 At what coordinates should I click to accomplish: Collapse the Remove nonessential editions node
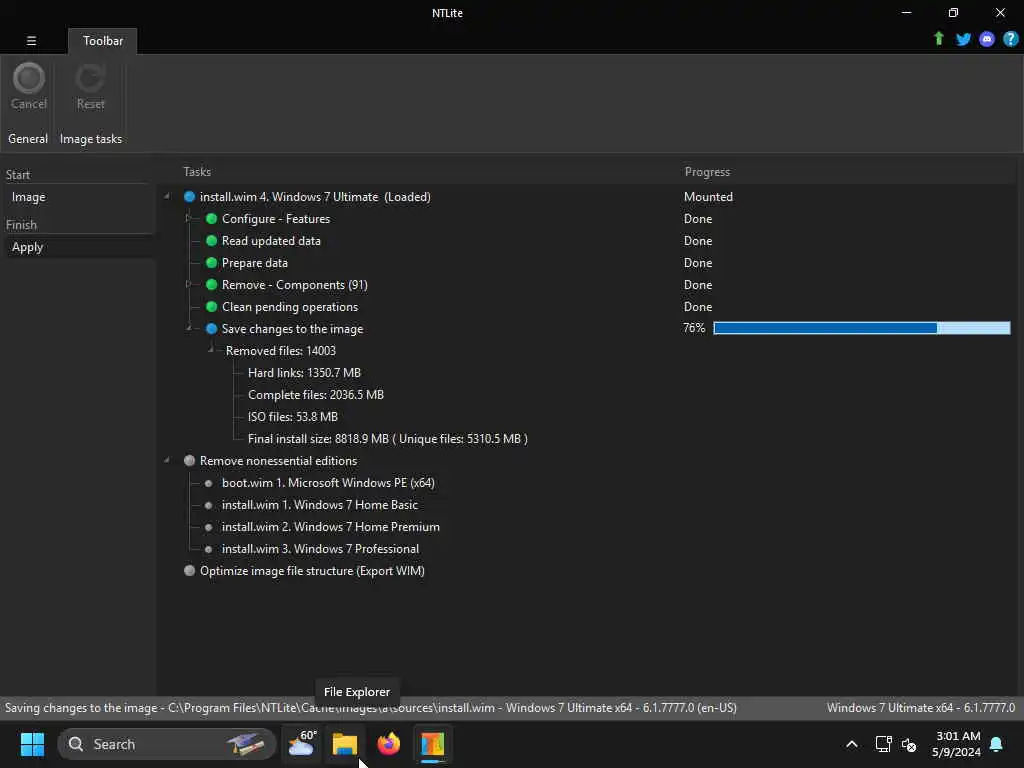(167, 460)
